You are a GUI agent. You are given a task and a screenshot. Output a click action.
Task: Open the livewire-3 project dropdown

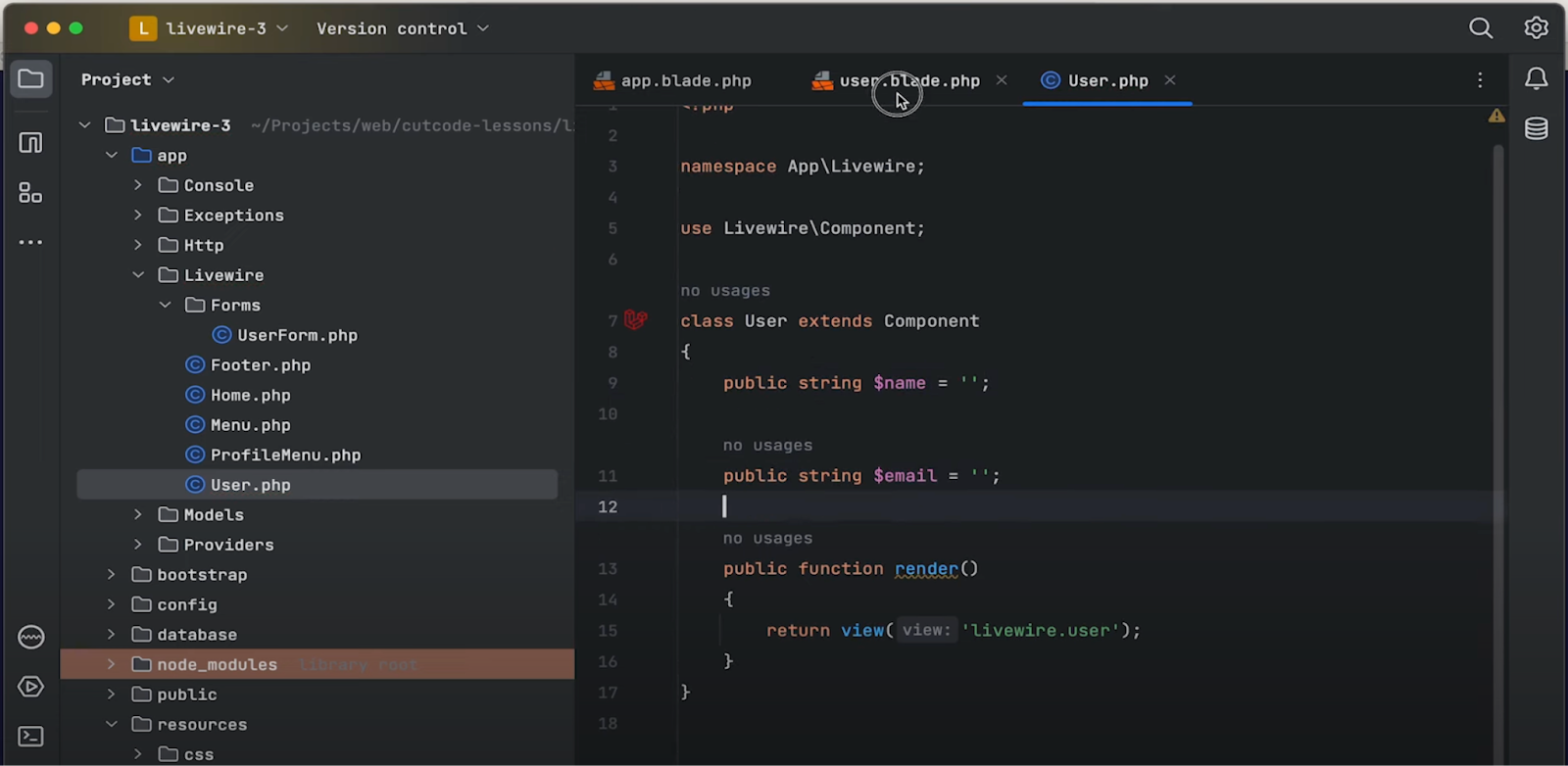pos(227,28)
